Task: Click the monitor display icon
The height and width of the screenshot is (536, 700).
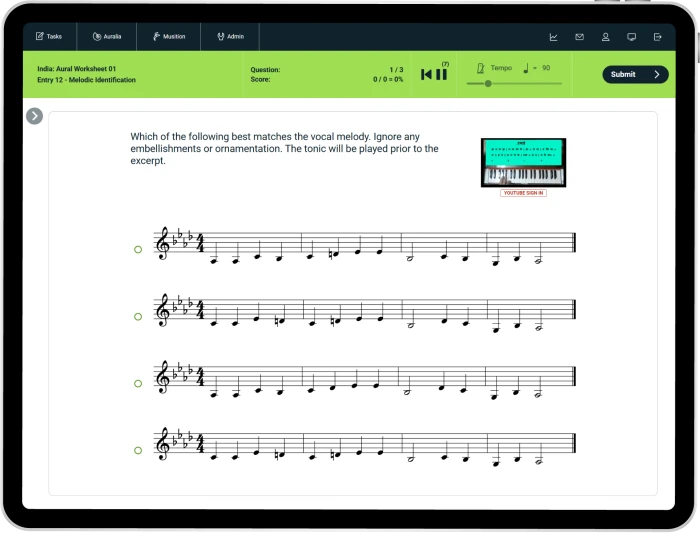Action: point(631,37)
